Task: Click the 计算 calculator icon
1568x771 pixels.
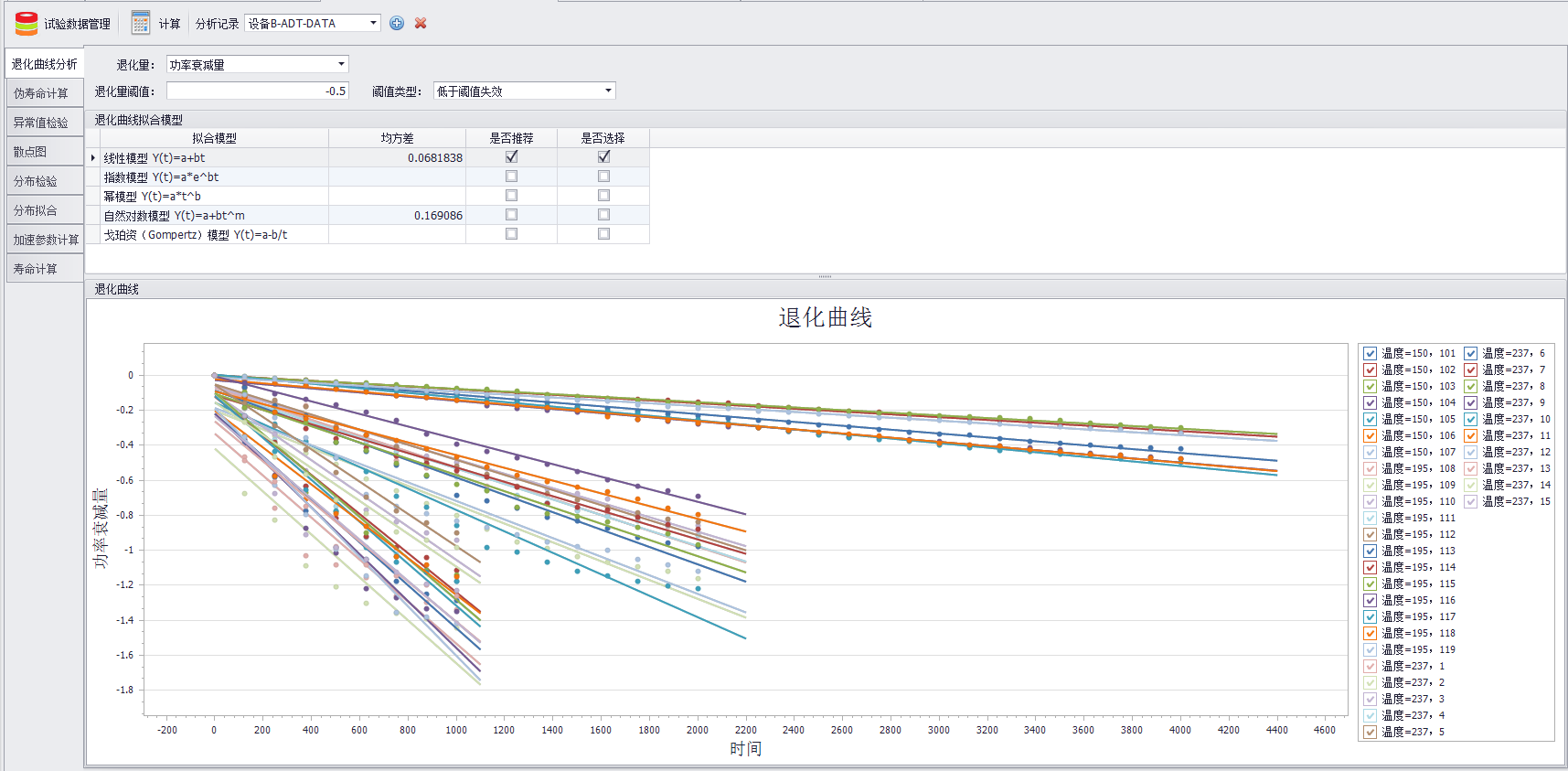Action: 140,23
